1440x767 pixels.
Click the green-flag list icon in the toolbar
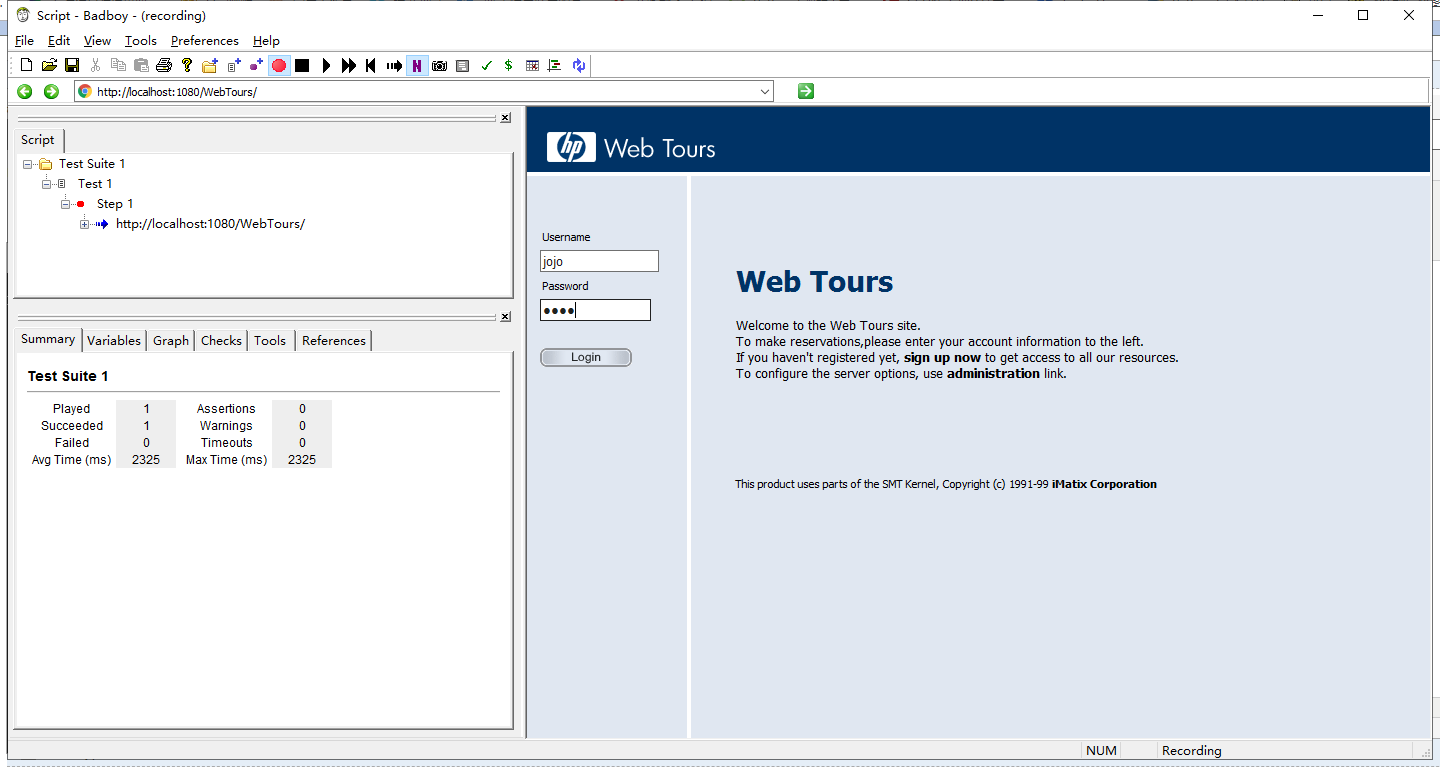tap(555, 66)
